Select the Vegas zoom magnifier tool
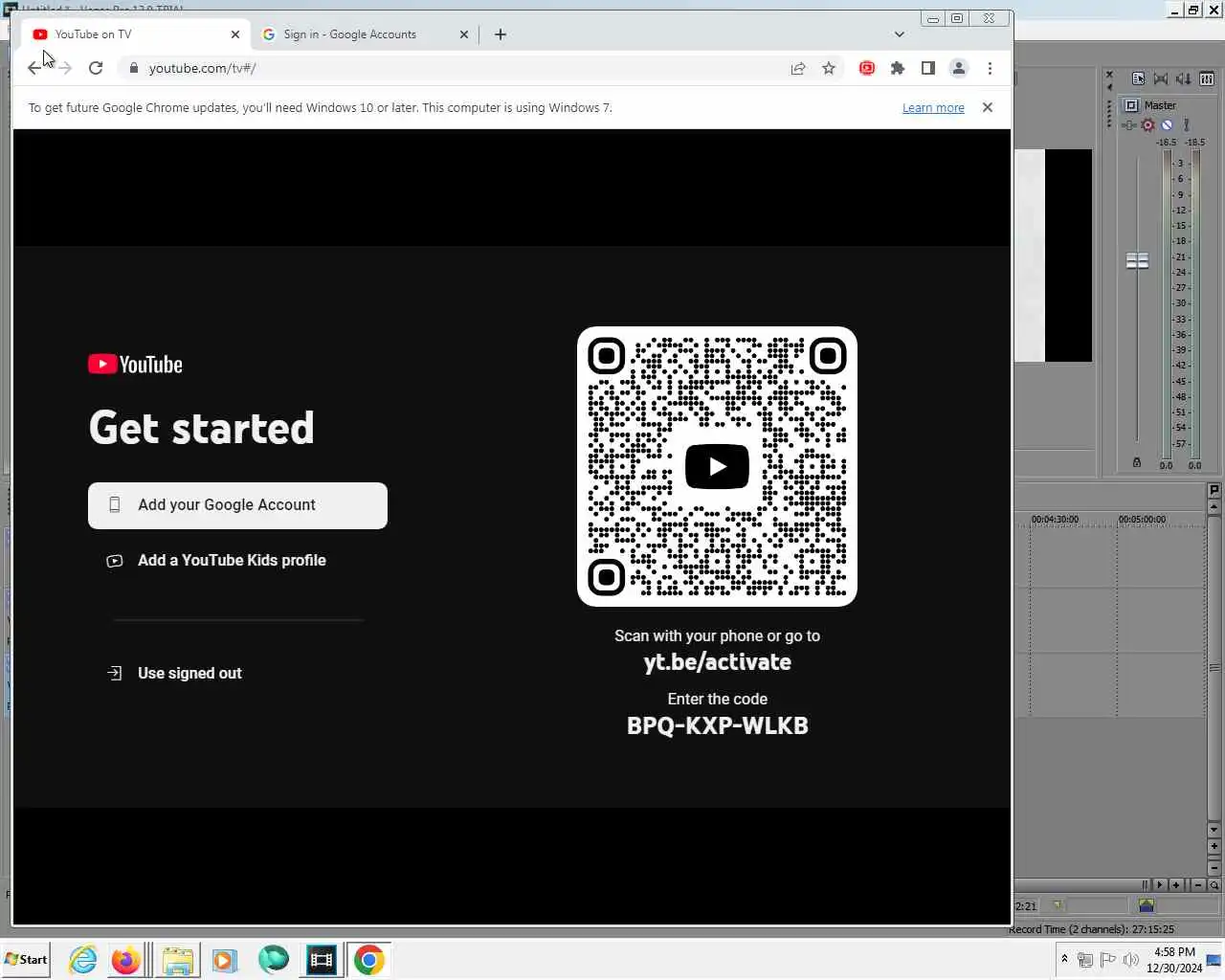Image resolution: width=1225 pixels, height=980 pixels. pos(1214,885)
